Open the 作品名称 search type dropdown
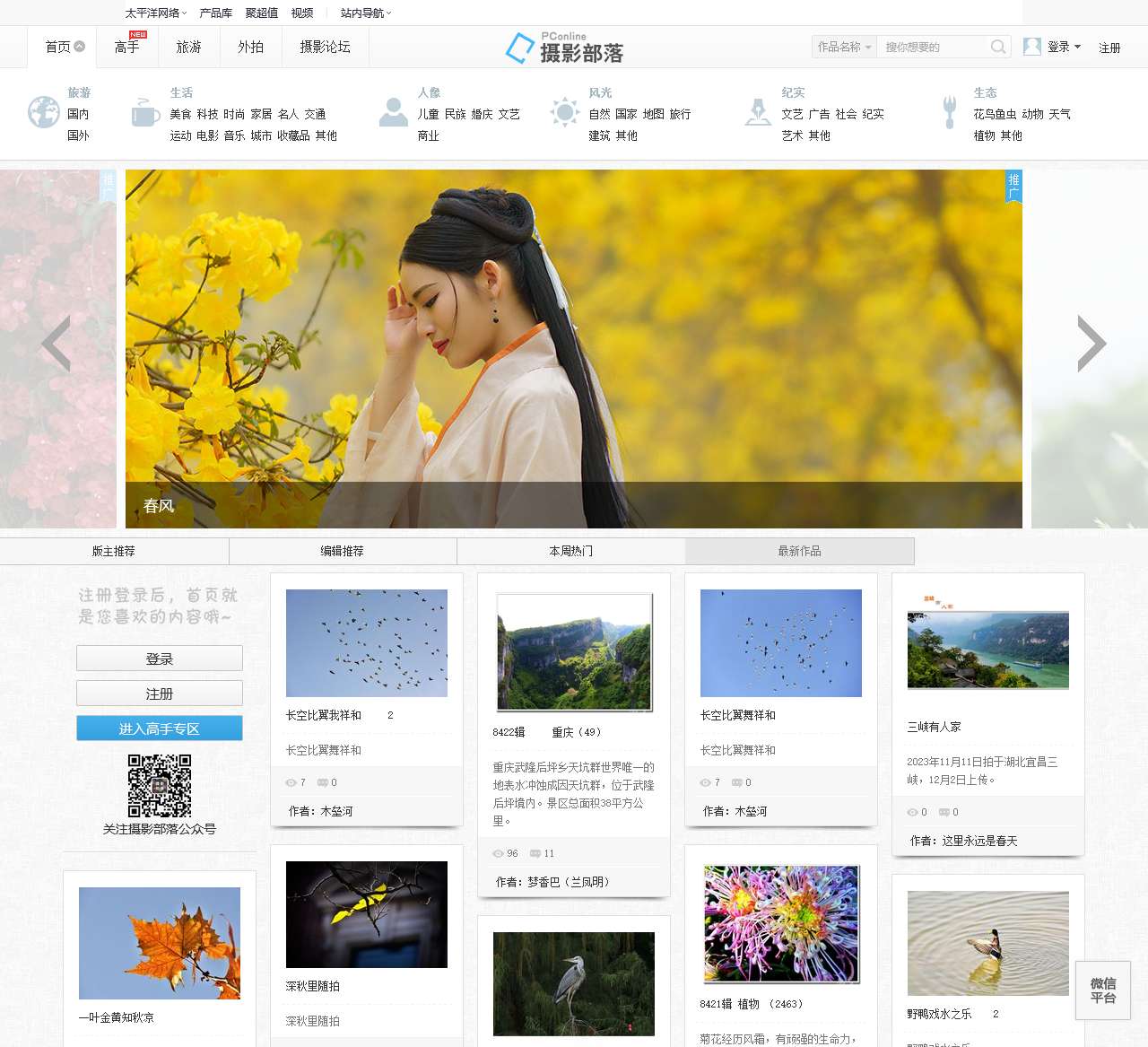The width and height of the screenshot is (1148, 1047). (x=844, y=47)
